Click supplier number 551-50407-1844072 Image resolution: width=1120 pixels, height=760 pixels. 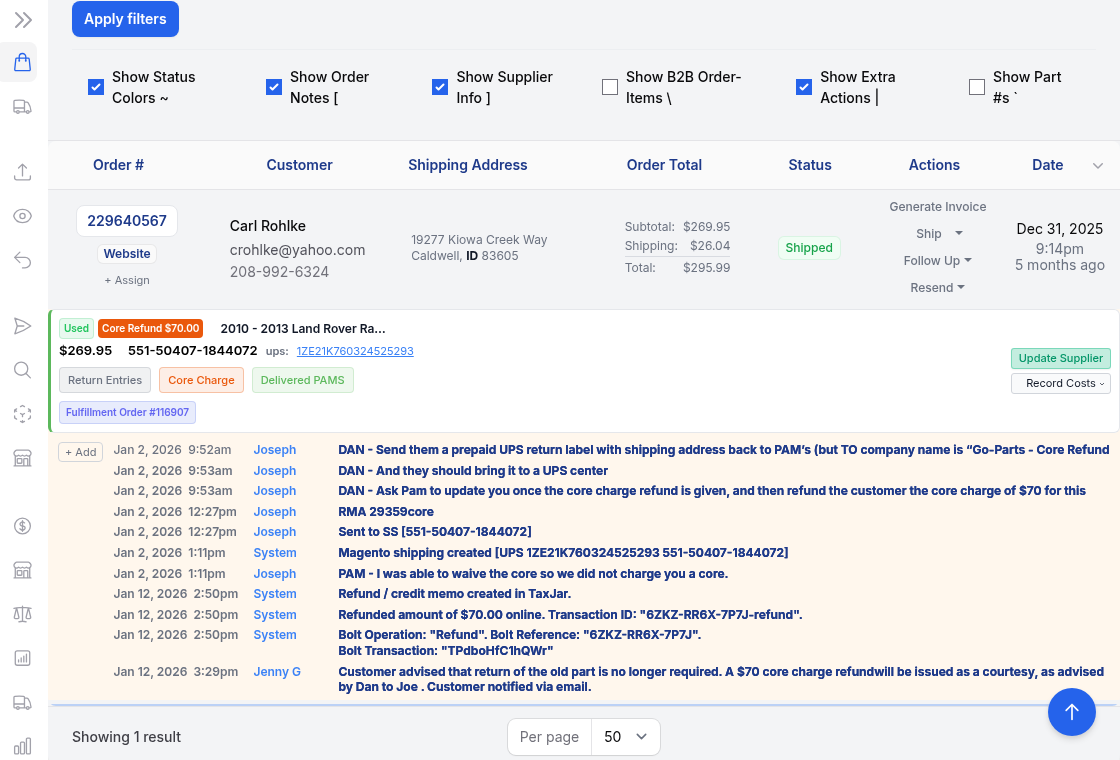[x=193, y=351]
